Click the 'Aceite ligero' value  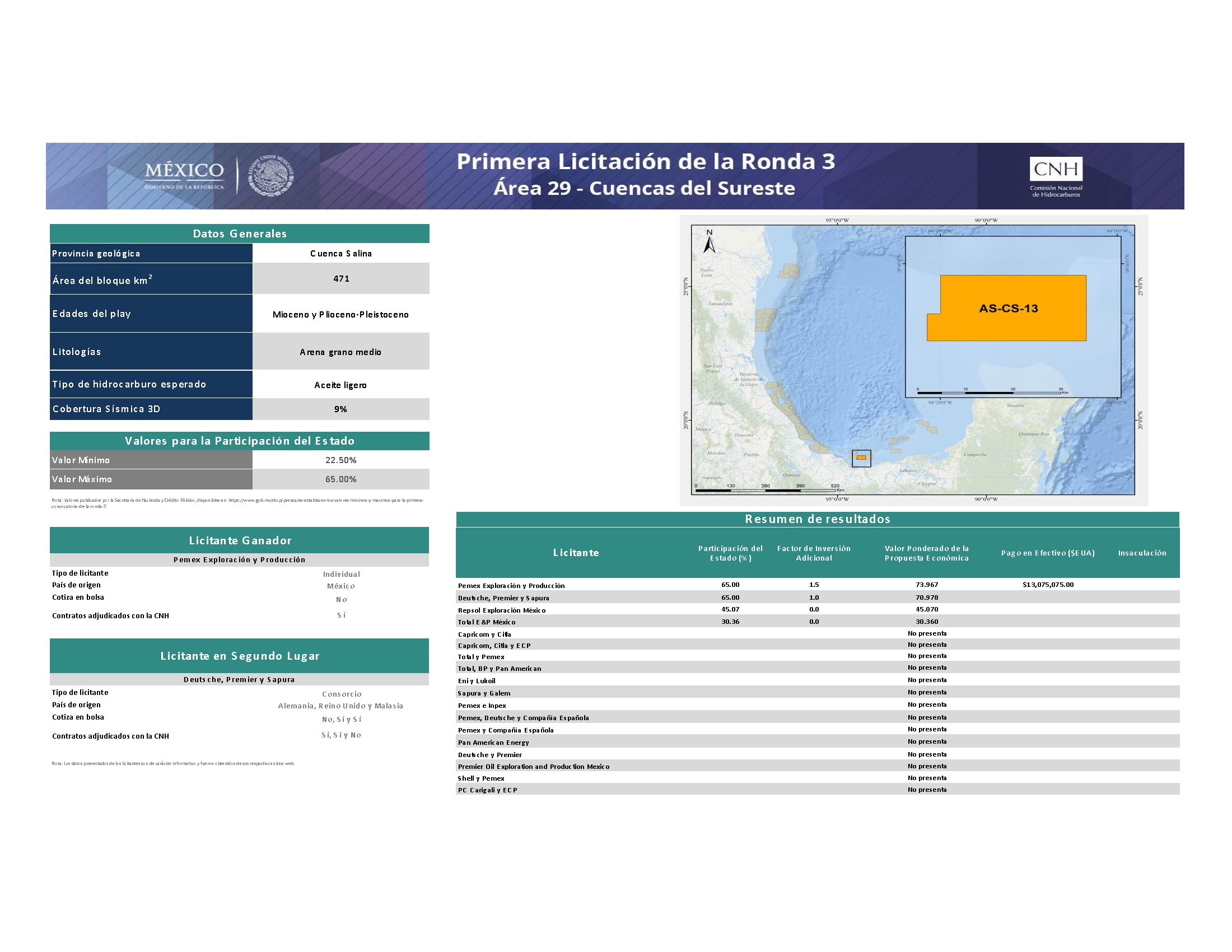tap(340, 385)
